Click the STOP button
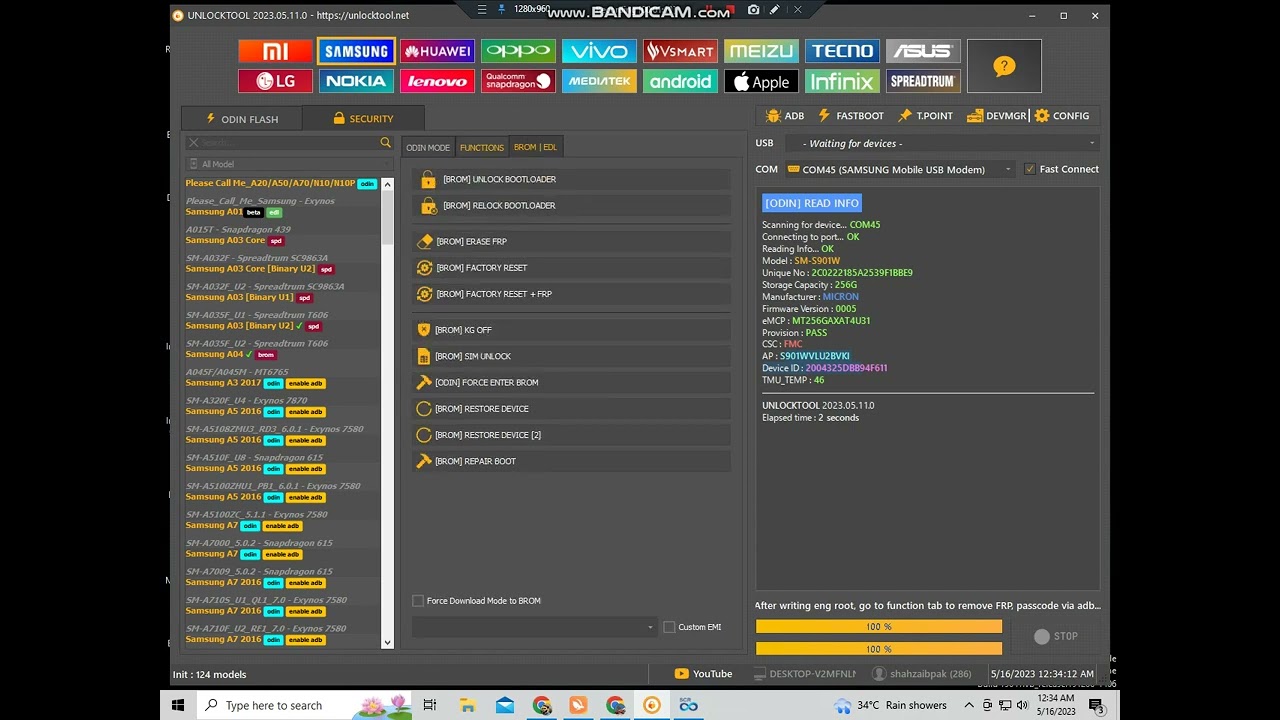The height and width of the screenshot is (720, 1280). 1055,636
